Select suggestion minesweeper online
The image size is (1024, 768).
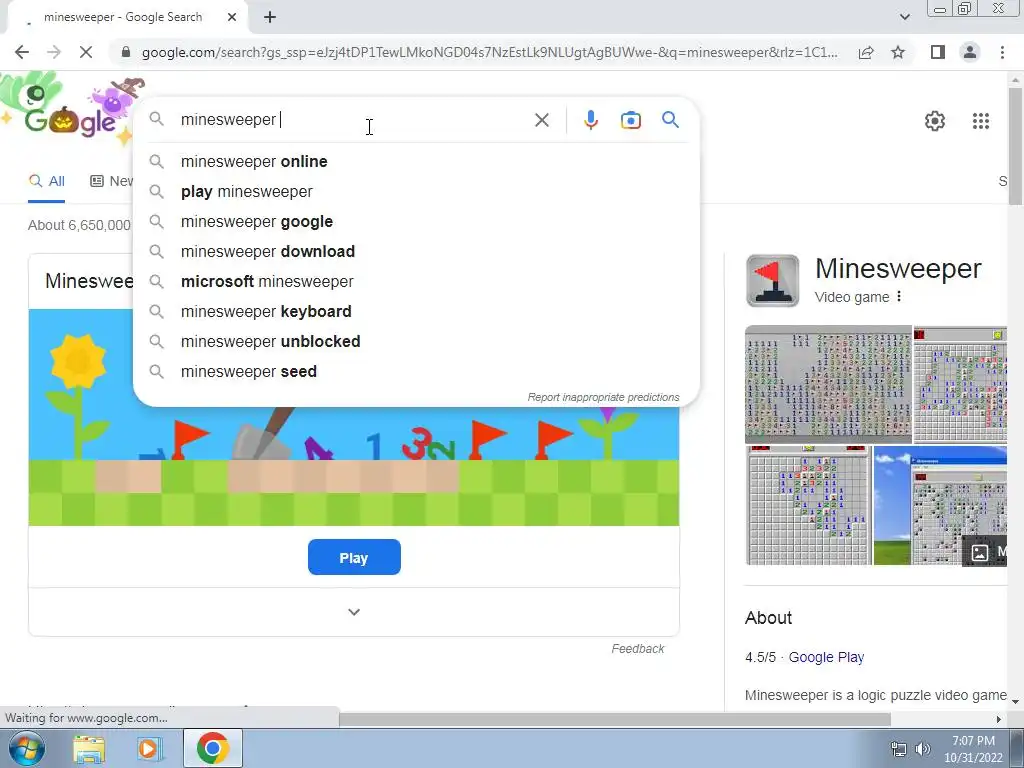coord(417,161)
